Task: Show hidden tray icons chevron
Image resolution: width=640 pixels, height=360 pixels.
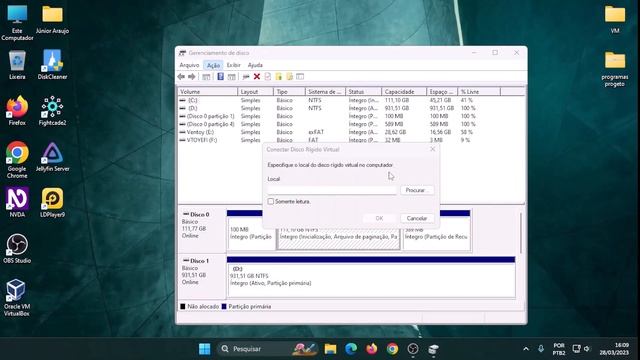Action: coord(526,349)
